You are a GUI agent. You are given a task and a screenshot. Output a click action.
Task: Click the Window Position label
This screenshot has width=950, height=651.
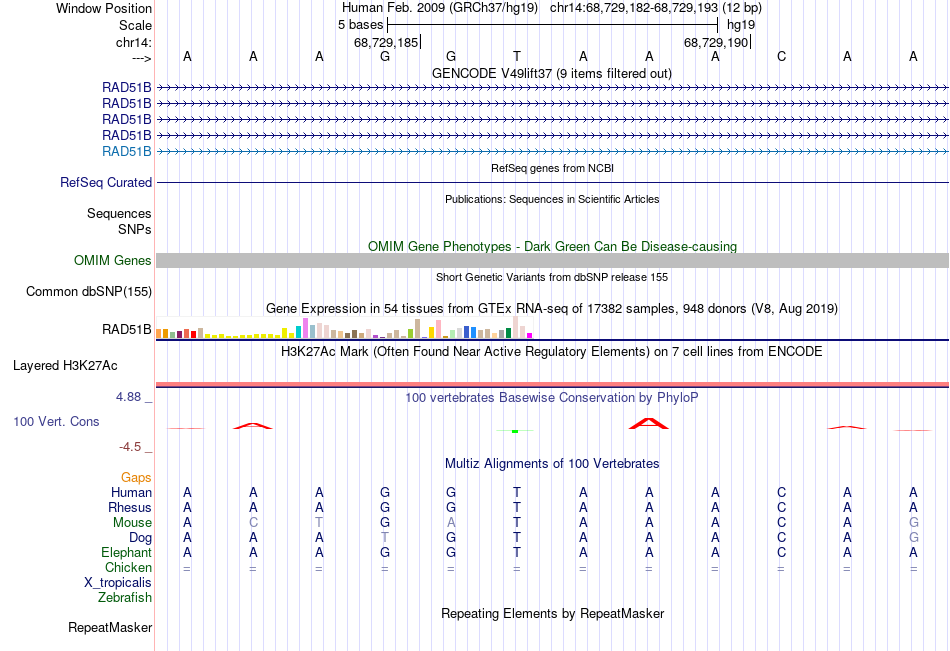pyautogui.click(x=104, y=8)
